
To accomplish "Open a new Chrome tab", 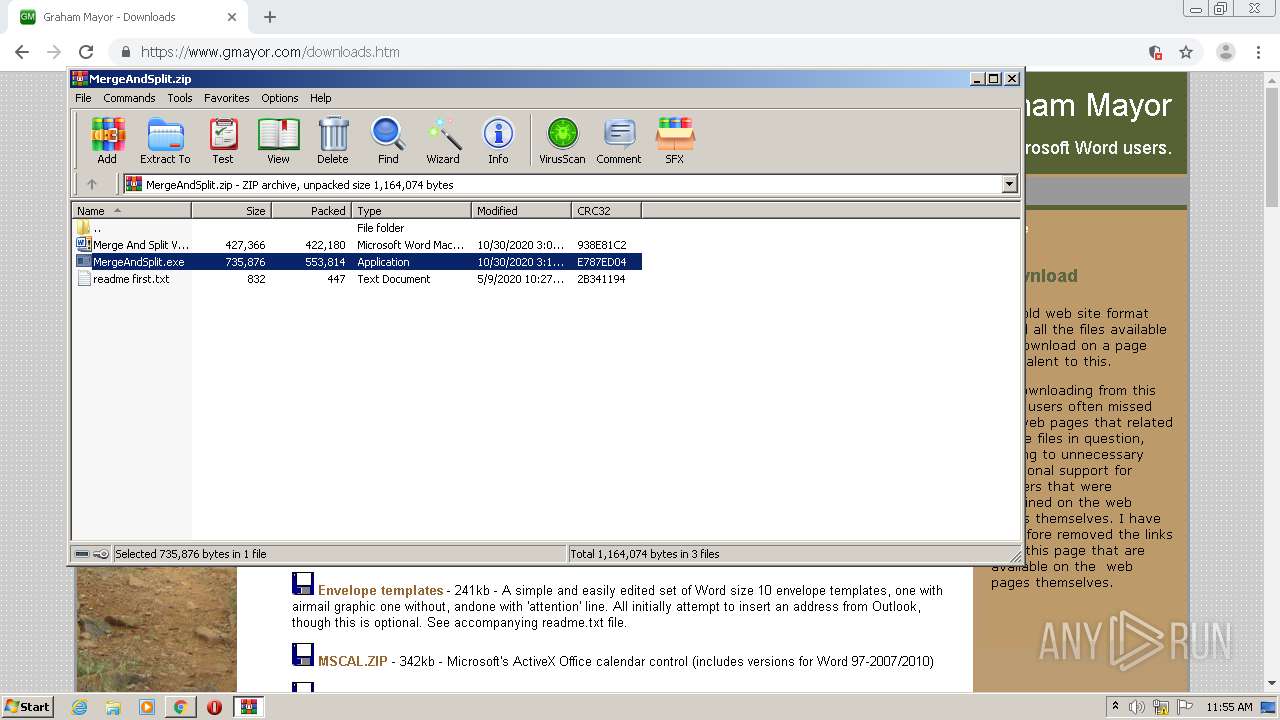I will point(270,17).
